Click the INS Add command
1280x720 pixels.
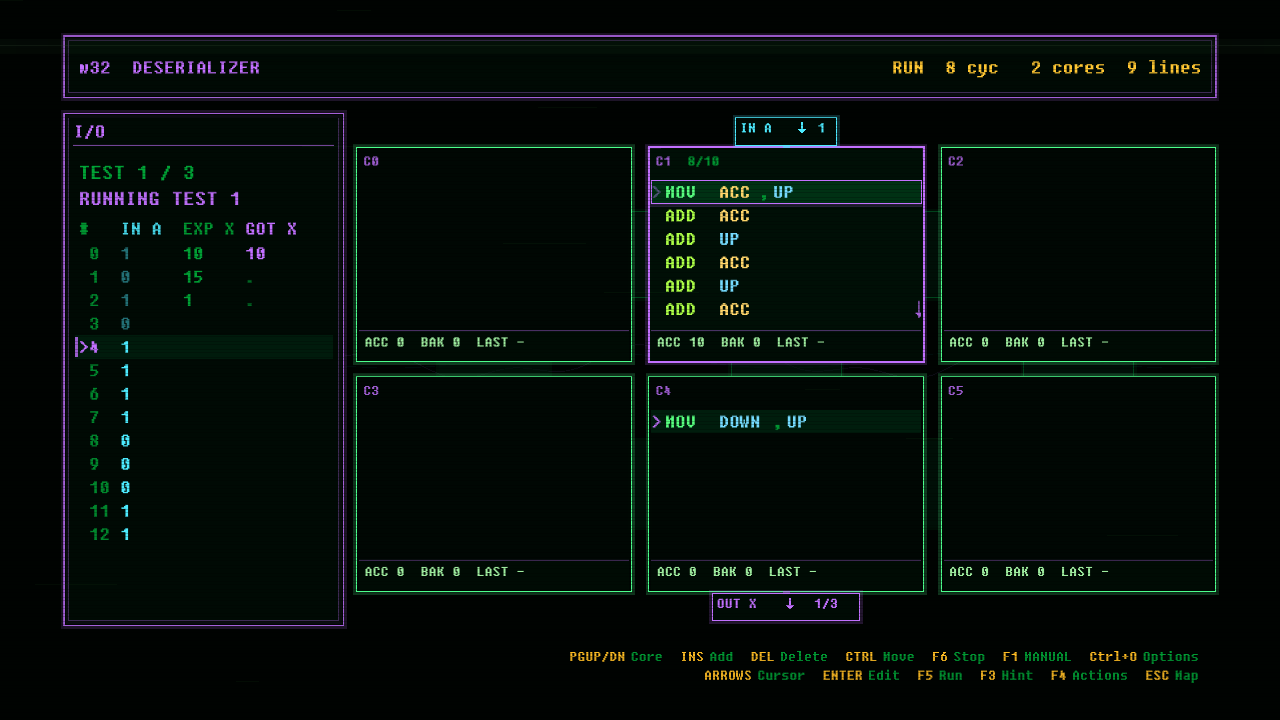(x=707, y=657)
